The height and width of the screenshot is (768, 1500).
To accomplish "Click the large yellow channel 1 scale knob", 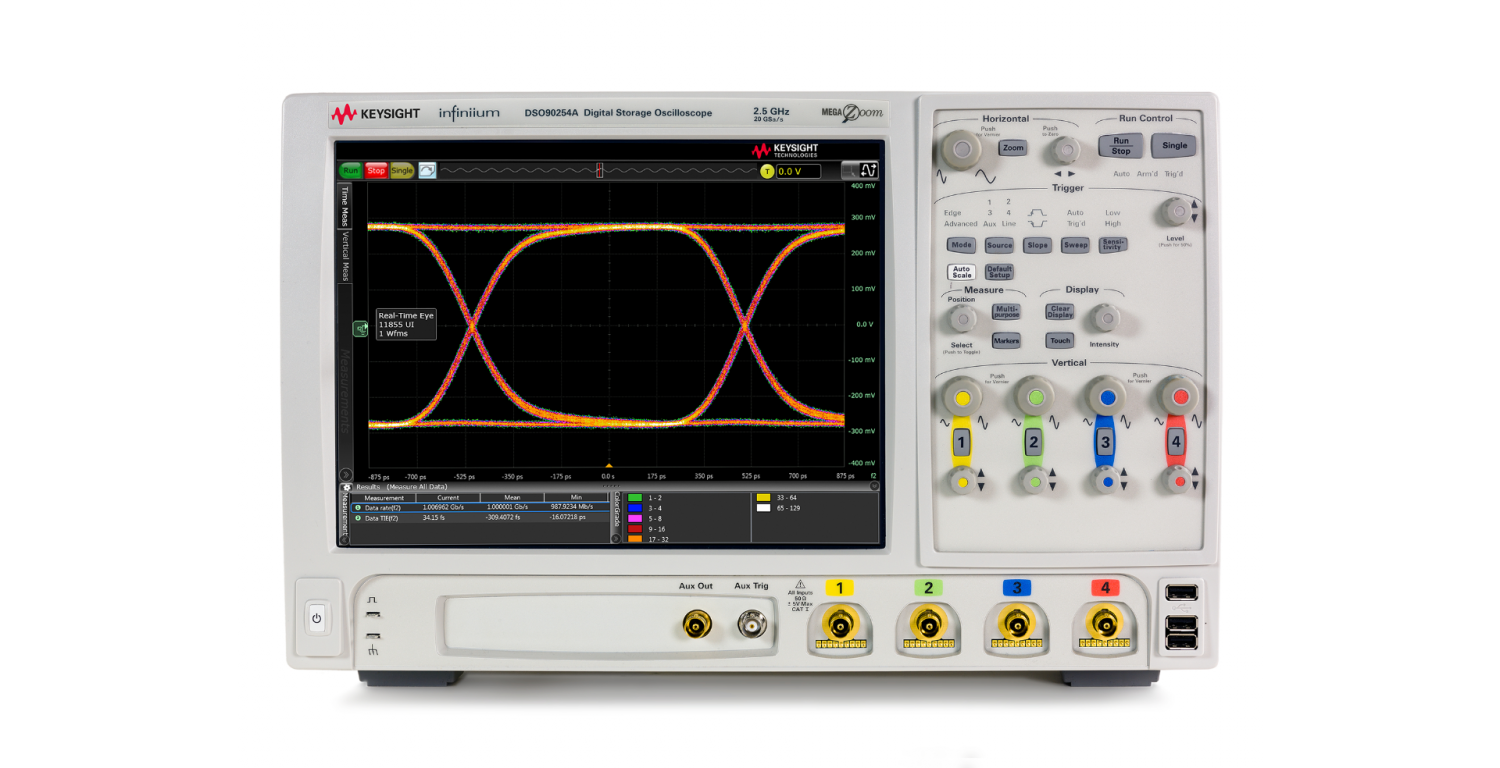I will pos(962,397).
